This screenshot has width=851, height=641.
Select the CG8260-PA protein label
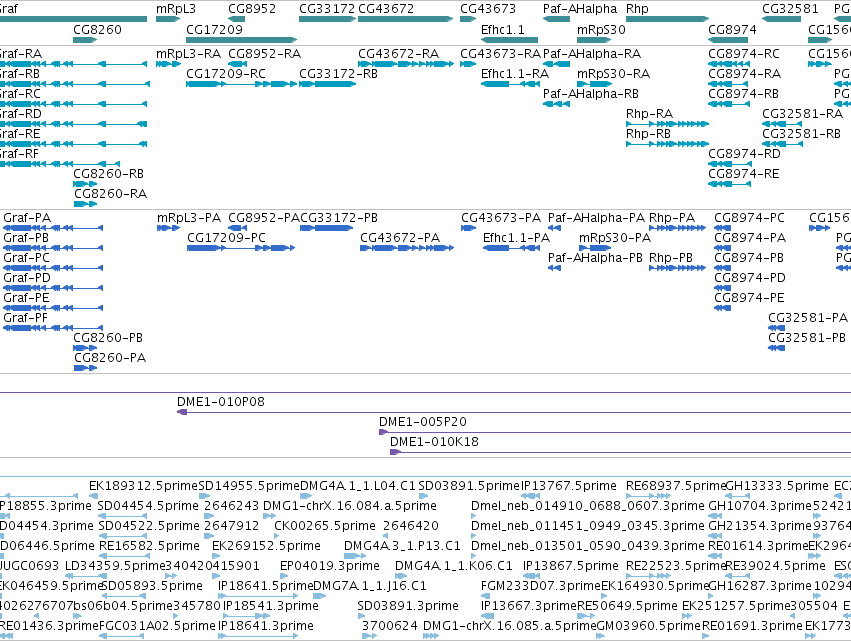(110, 358)
